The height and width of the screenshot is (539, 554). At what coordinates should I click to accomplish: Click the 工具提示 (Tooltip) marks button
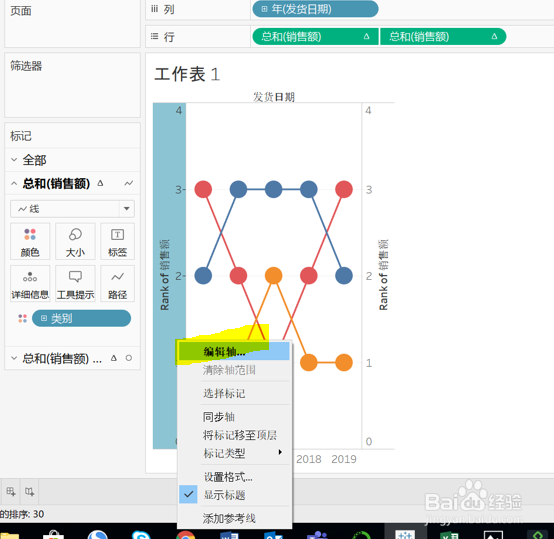point(75,284)
